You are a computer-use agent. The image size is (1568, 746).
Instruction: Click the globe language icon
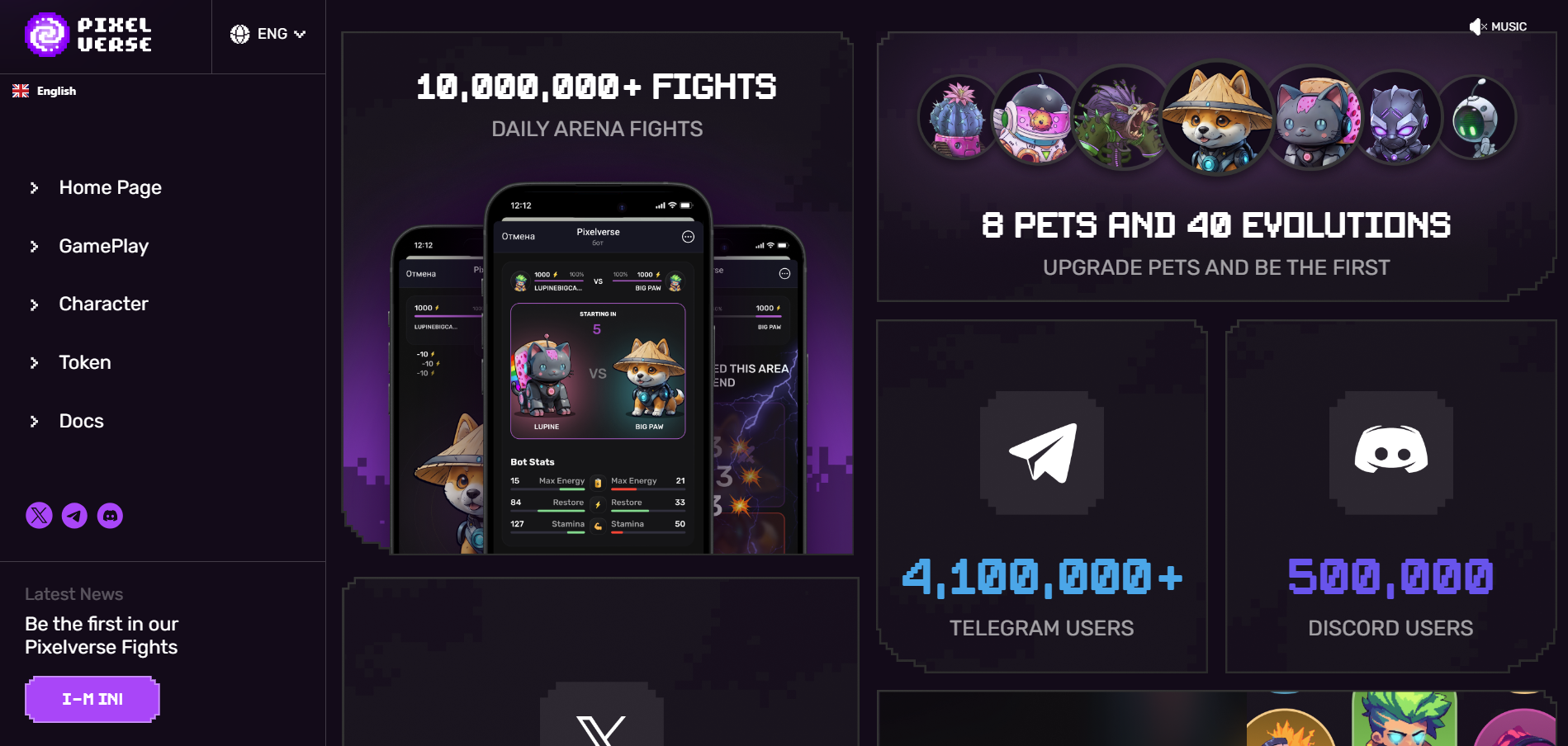point(239,34)
